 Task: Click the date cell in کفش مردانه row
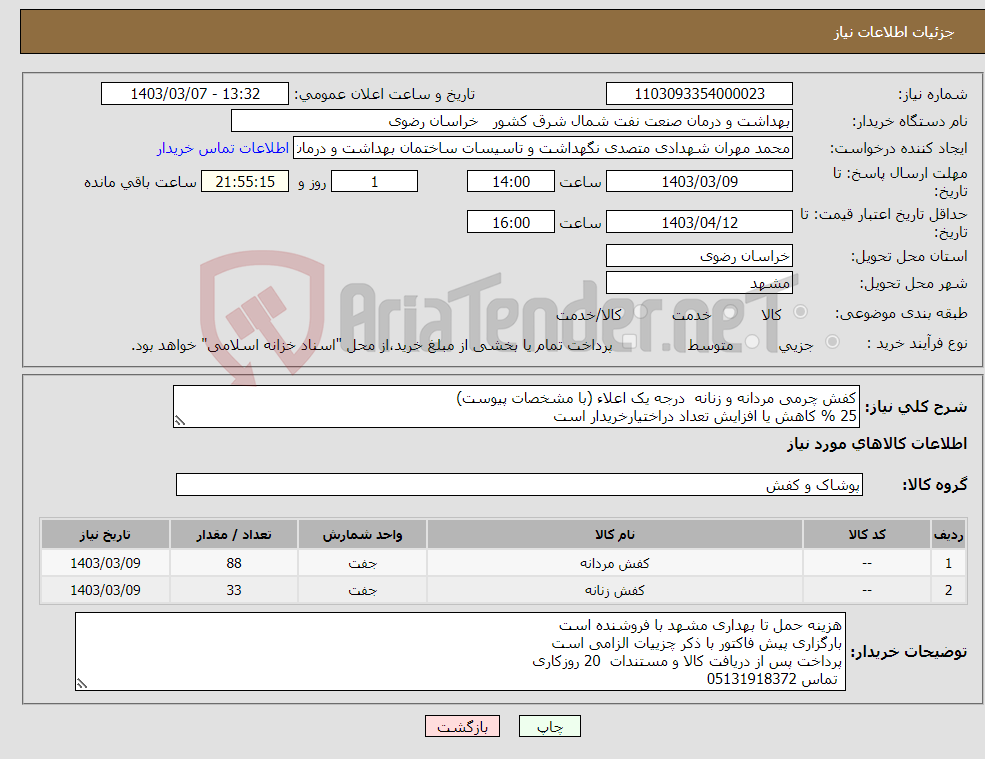click(x=106, y=563)
